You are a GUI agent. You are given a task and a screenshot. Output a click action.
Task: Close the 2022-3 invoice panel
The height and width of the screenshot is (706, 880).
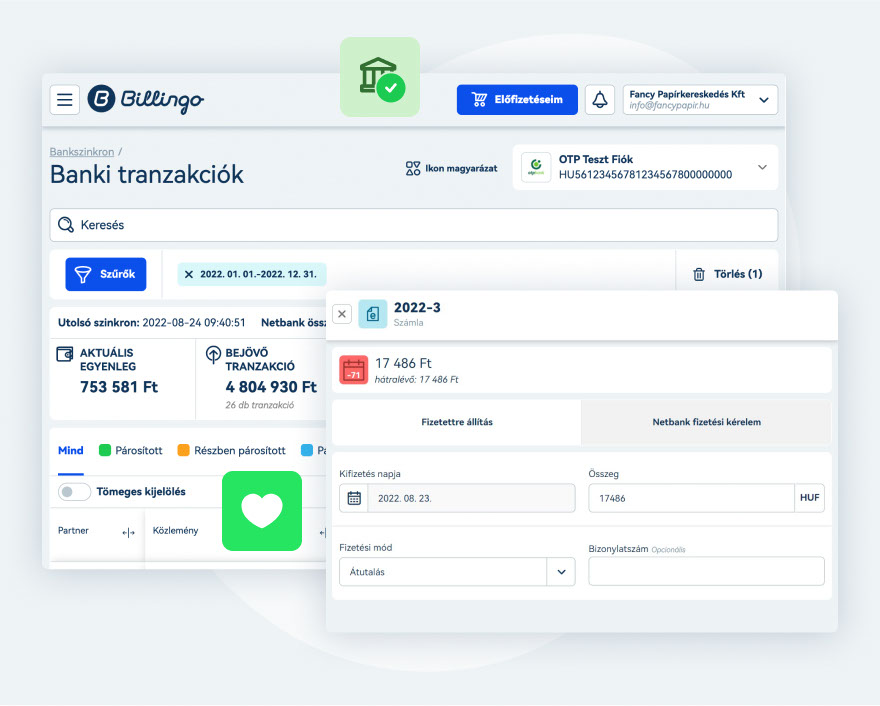click(342, 314)
